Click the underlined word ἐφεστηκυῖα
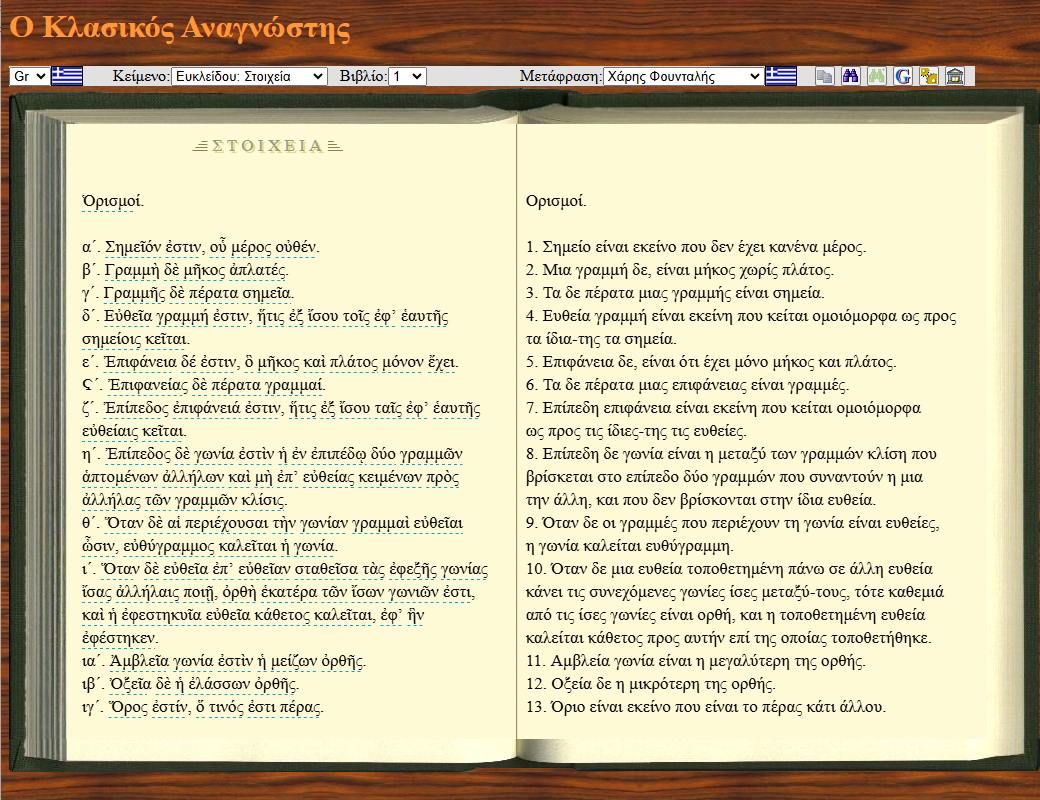Screen dimensions: 1040x800 (163, 615)
